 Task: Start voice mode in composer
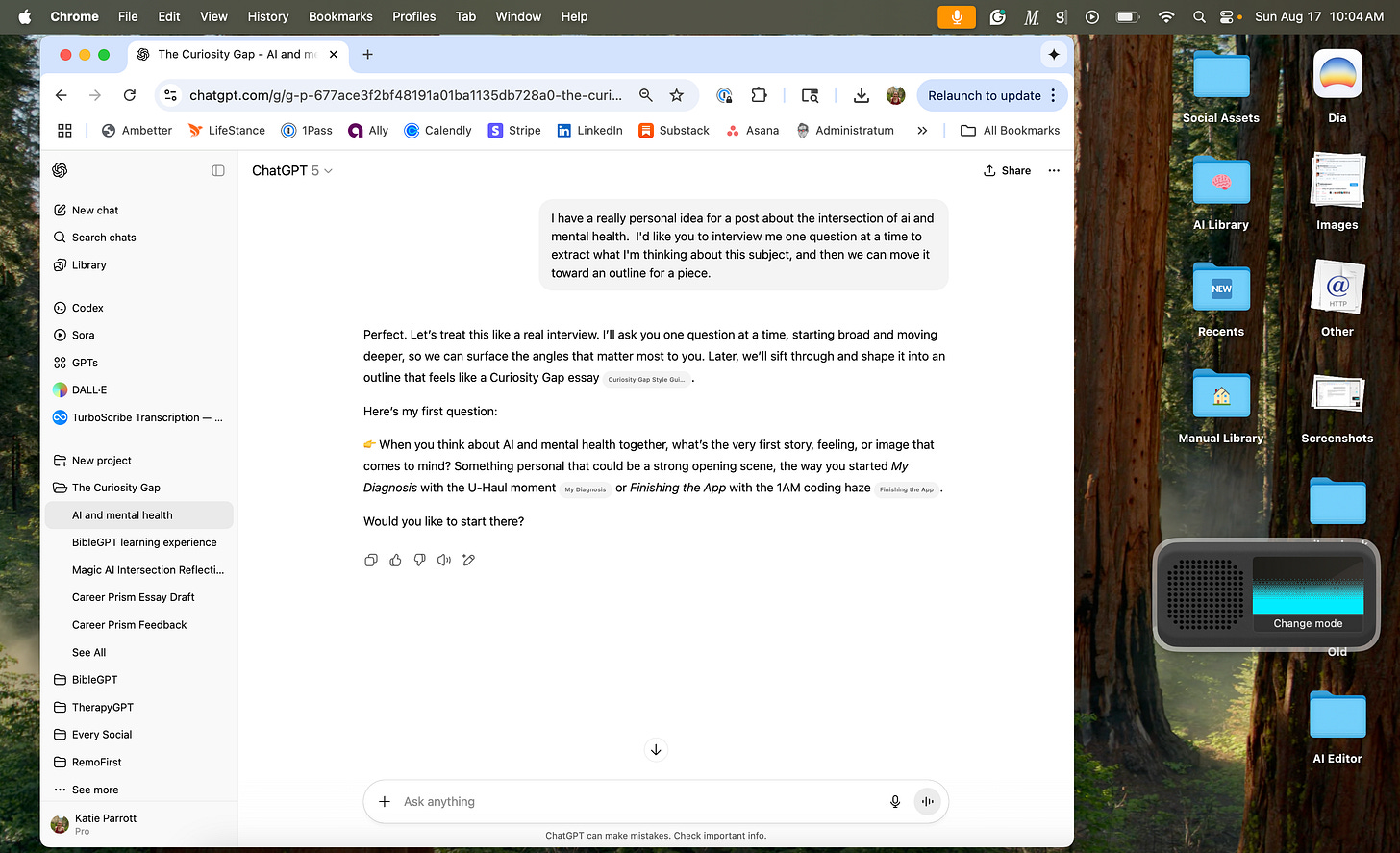[x=928, y=801]
